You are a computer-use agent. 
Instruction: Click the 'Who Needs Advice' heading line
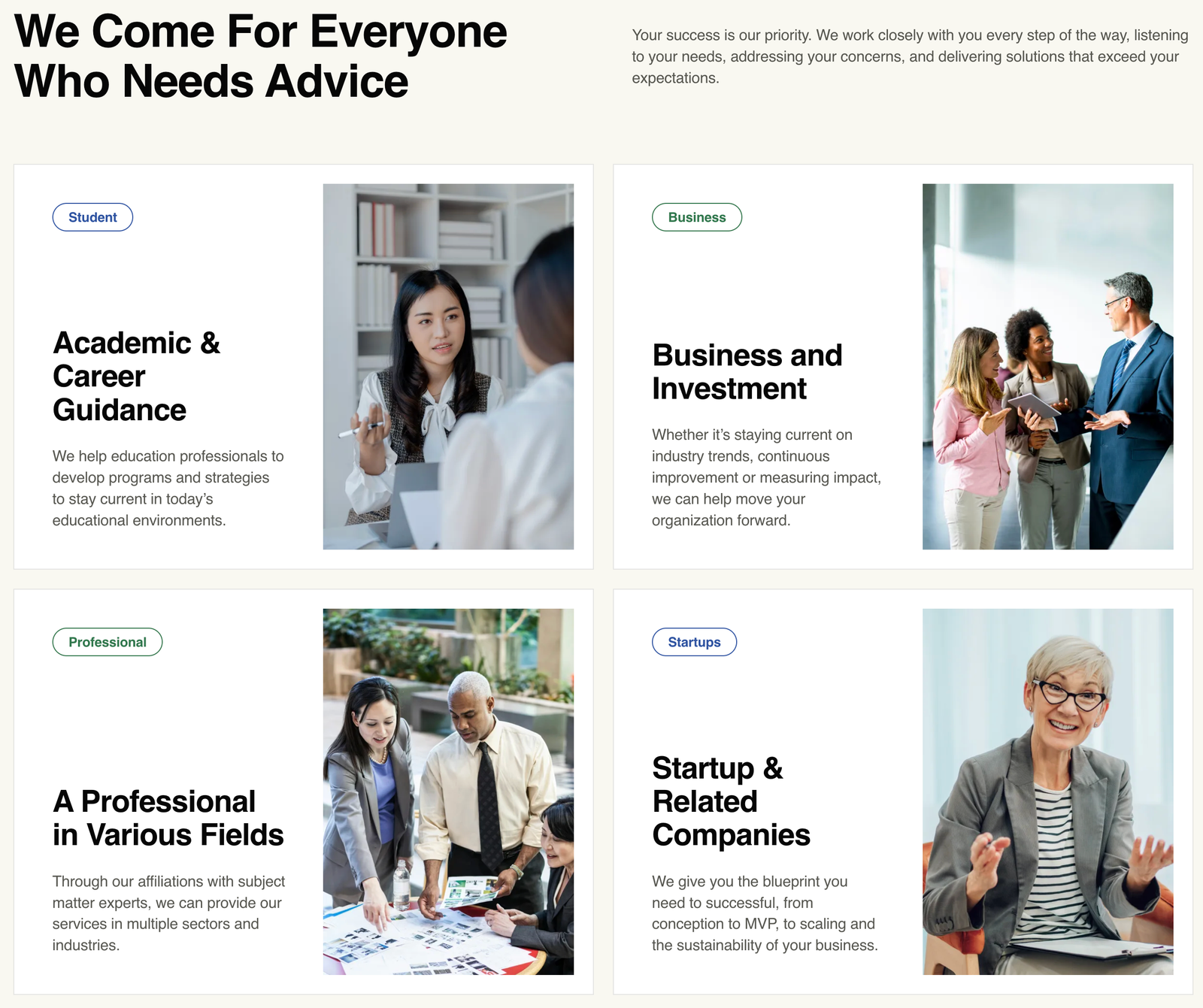coord(211,81)
